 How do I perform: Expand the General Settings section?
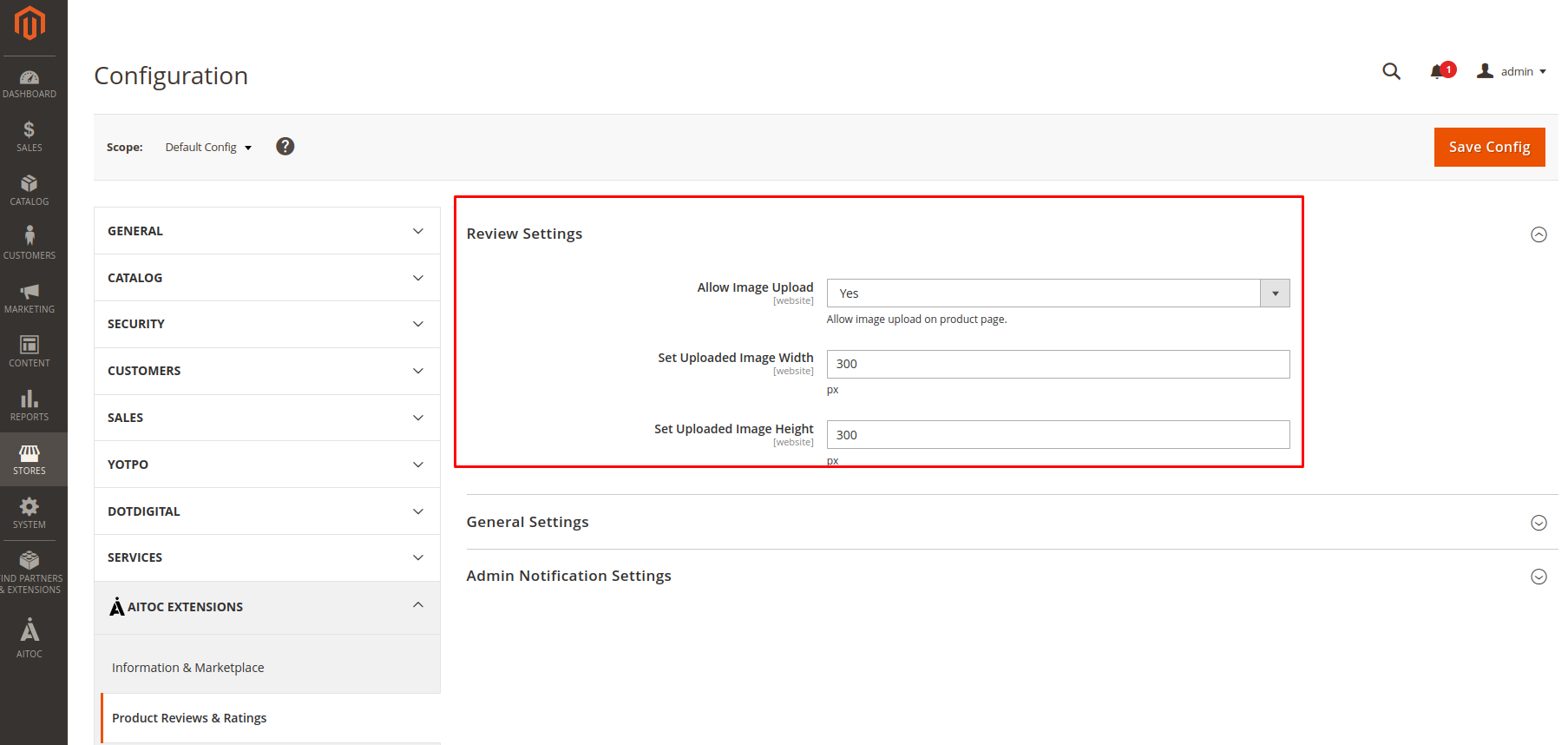tap(1538, 523)
